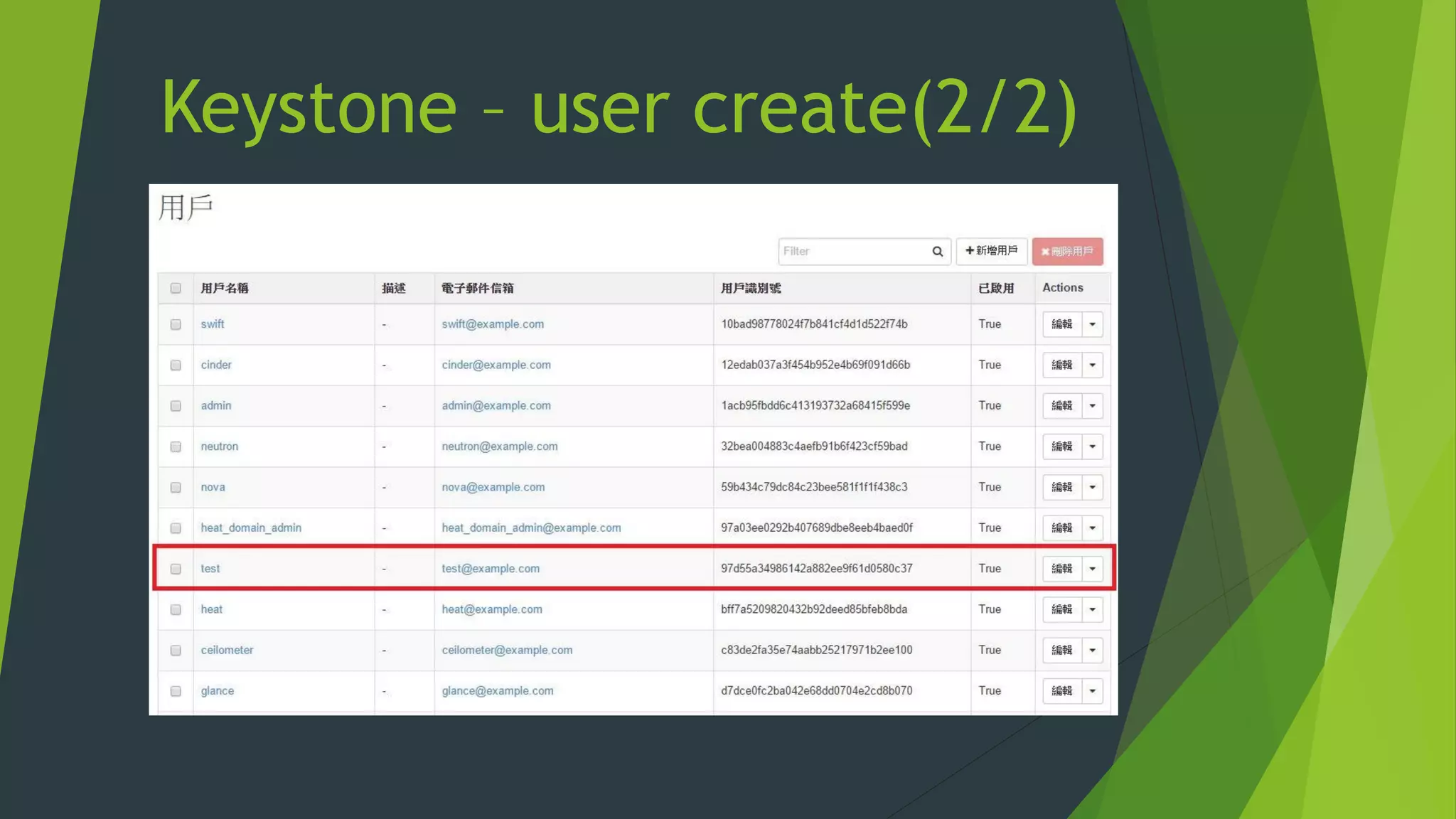Screen dimensions: 1456x819
Task: Click the 電子郵件信箱 column header
Action: pyautogui.click(x=477, y=288)
